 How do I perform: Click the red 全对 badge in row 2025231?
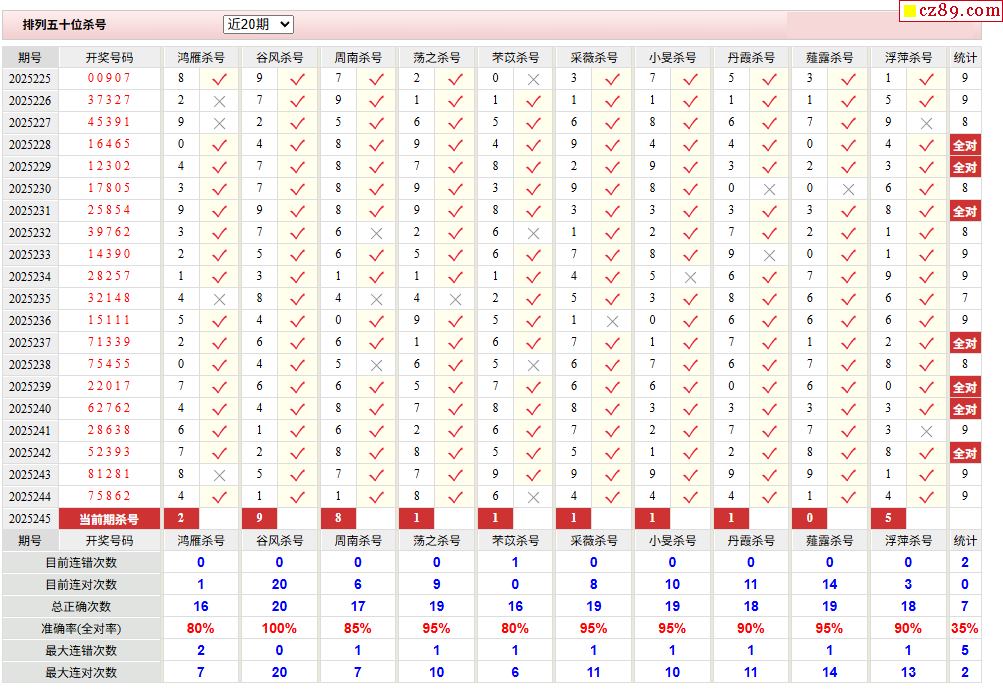click(x=965, y=211)
